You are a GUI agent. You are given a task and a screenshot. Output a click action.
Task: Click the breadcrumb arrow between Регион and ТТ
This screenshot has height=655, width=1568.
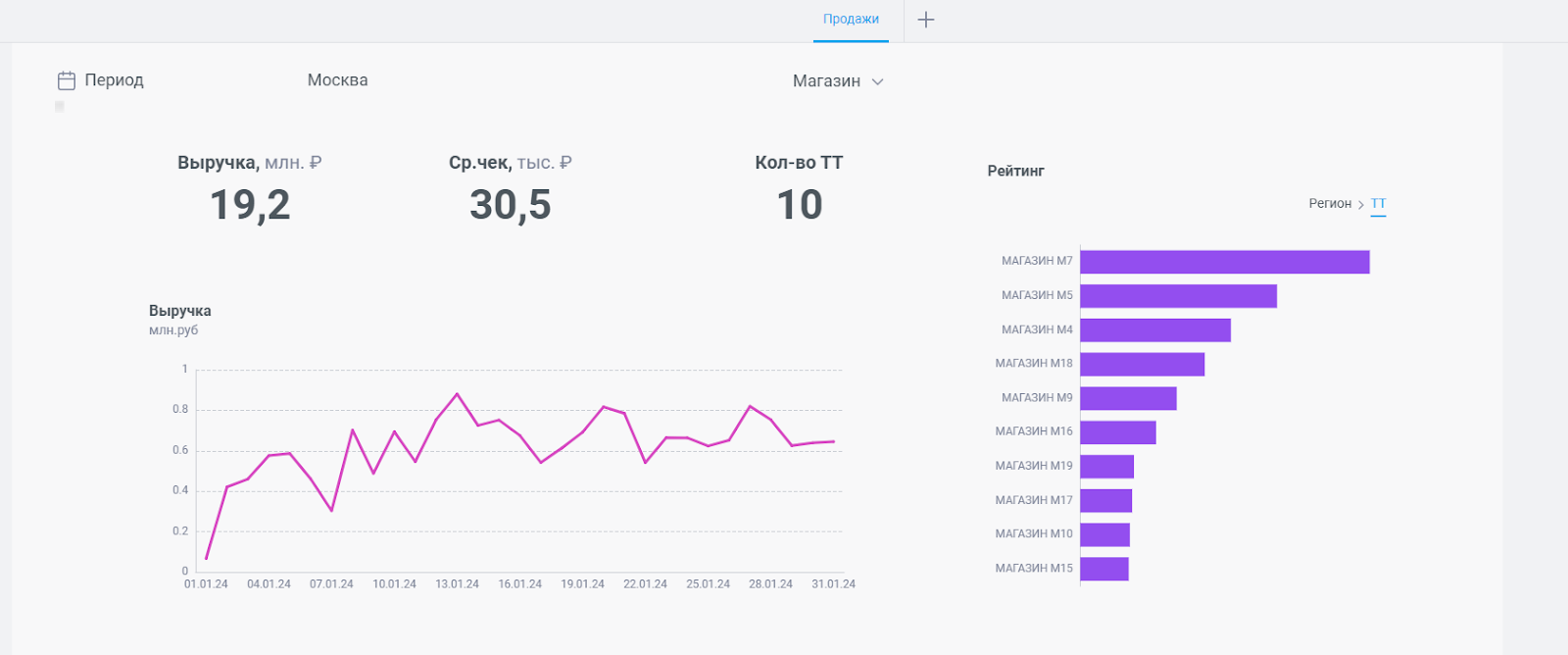point(1361,205)
